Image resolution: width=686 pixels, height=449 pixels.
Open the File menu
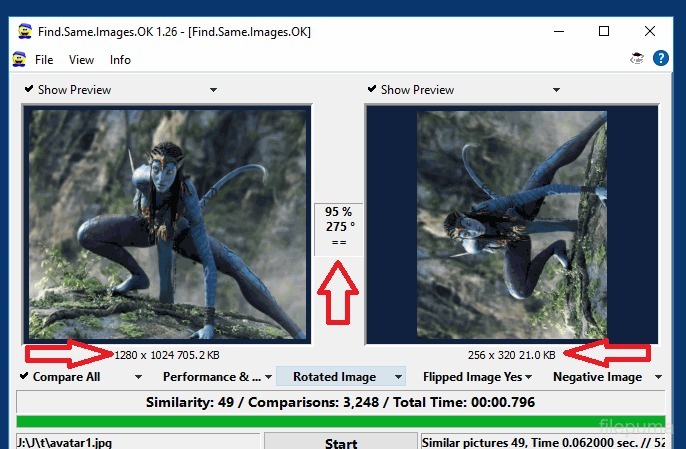click(x=44, y=60)
